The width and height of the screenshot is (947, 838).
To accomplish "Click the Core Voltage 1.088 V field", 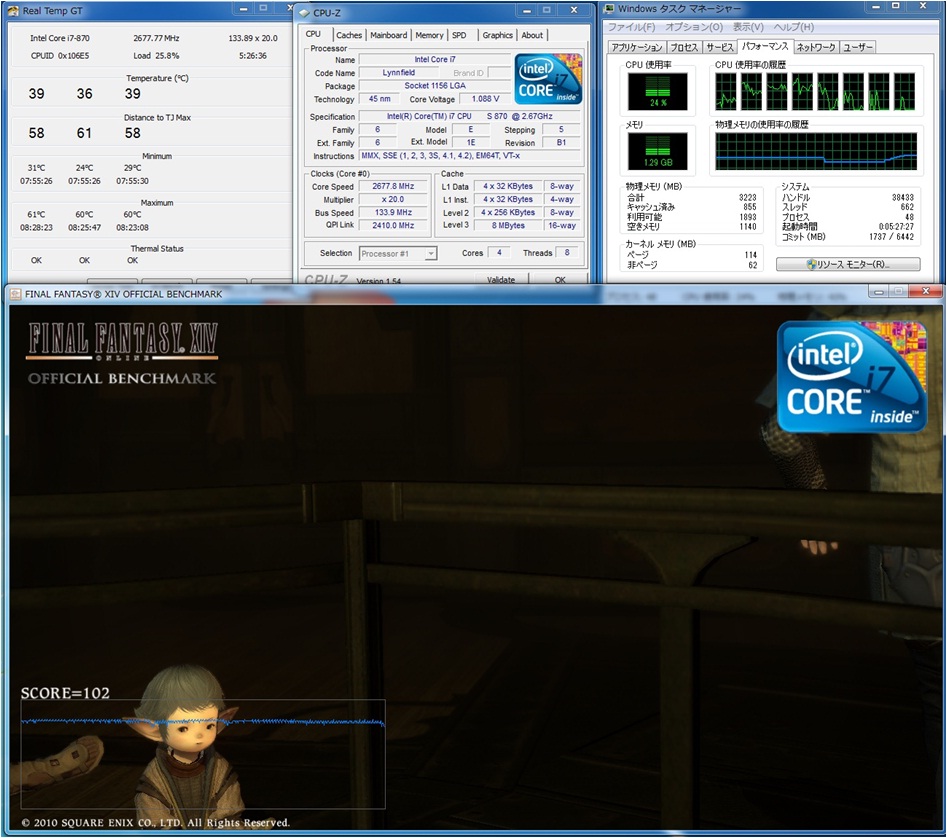I will pyautogui.click(x=486, y=99).
